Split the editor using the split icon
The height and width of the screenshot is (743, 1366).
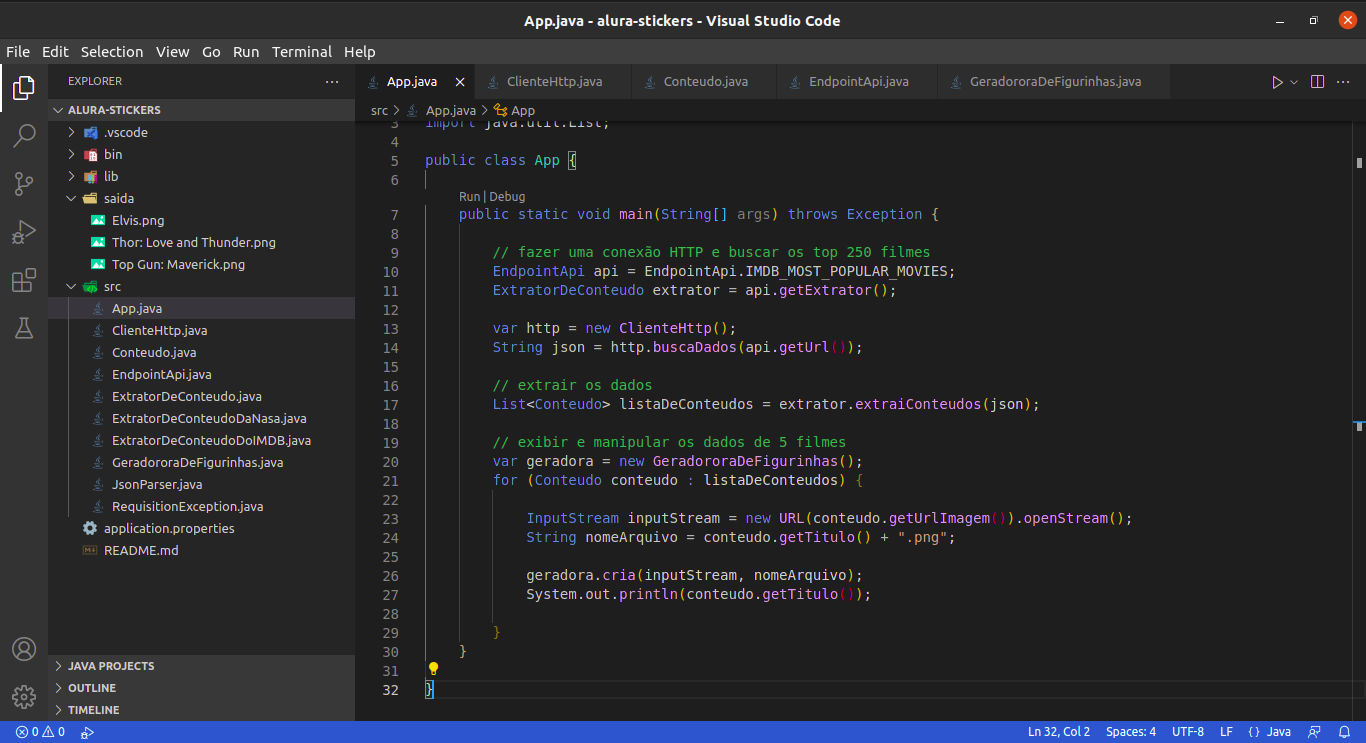pos(1317,82)
